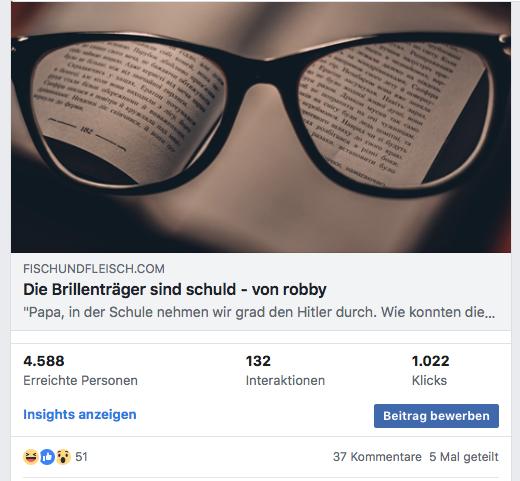Click the Wow surprised reaction emoji
Viewport: 520px width, 481px height.
click(x=63, y=457)
